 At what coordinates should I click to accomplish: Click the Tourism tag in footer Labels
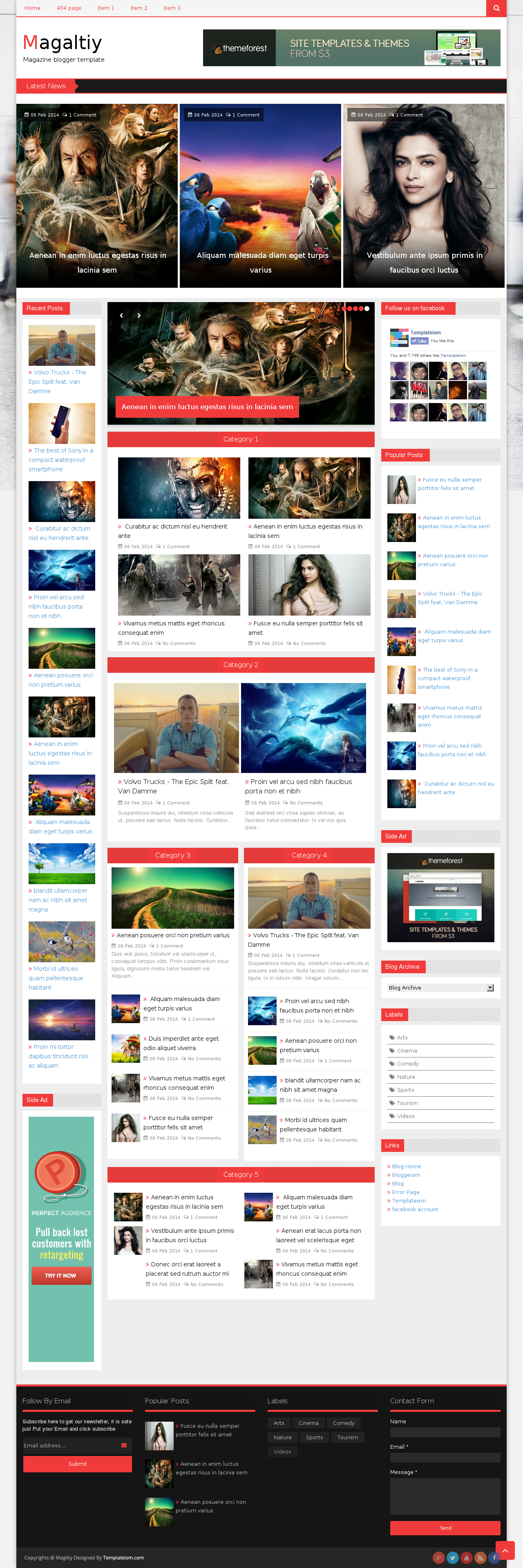coord(347,1437)
